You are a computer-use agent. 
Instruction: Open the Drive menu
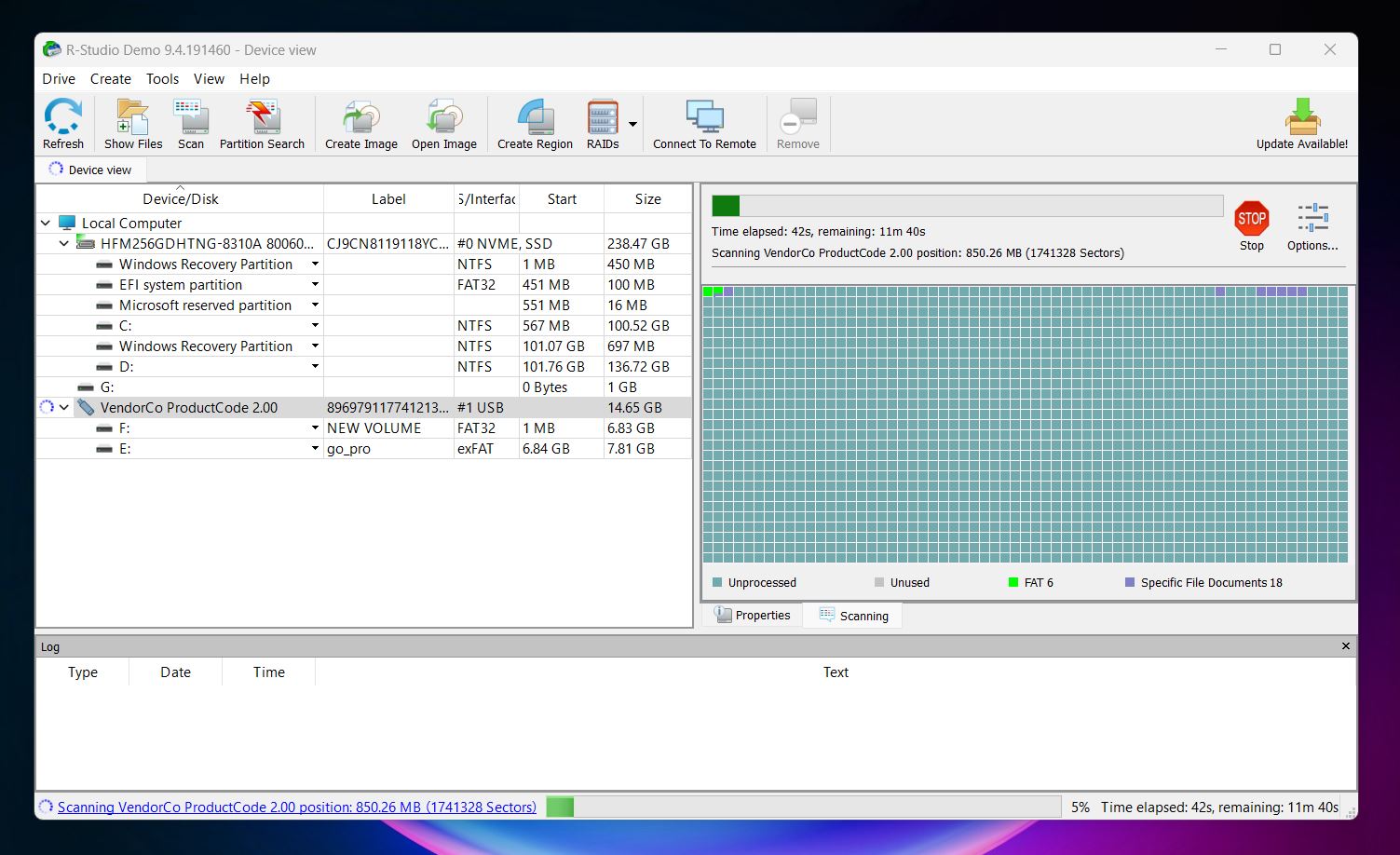(59, 79)
